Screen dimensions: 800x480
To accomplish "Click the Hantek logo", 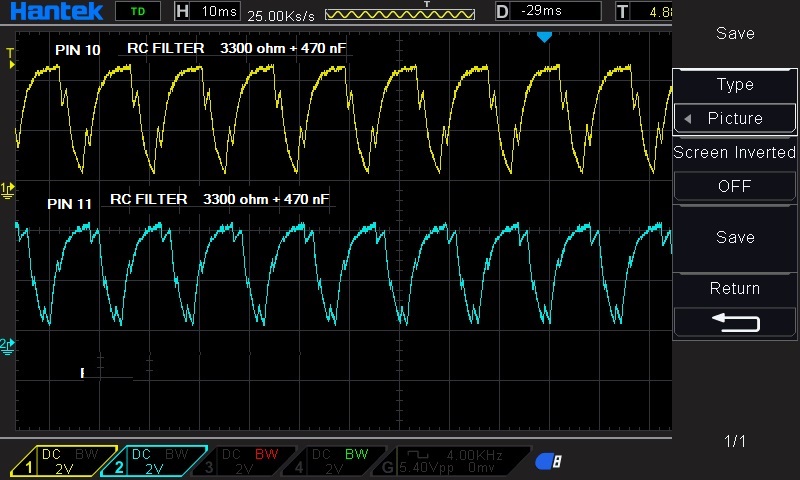I will [x=56, y=11].
